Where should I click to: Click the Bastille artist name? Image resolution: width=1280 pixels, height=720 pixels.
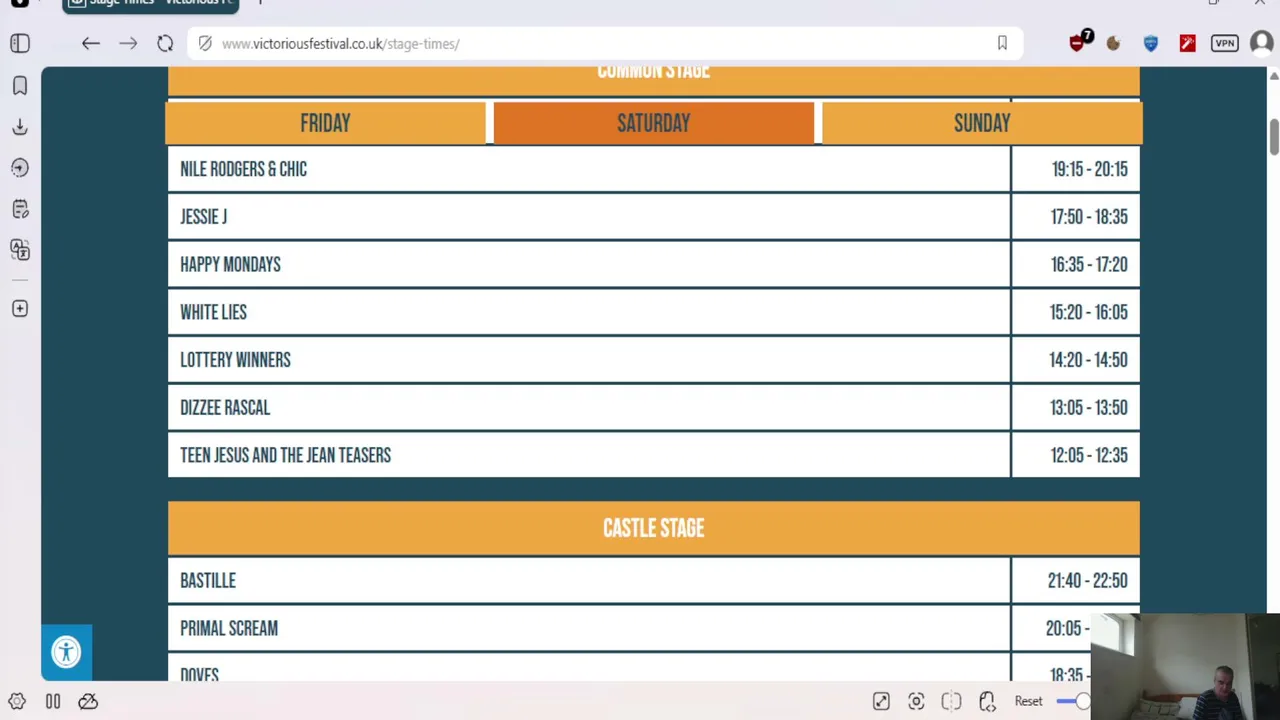click(x=208, y=581)
